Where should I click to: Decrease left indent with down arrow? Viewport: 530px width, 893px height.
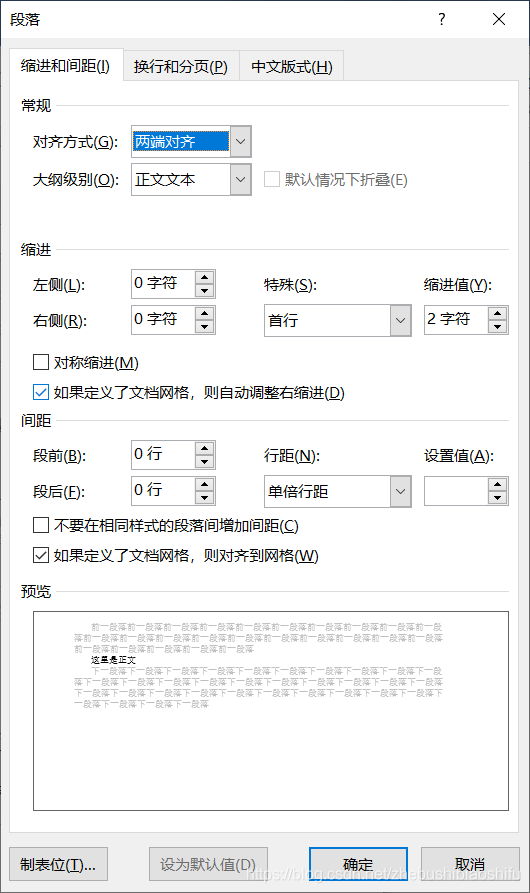[204, 291]
